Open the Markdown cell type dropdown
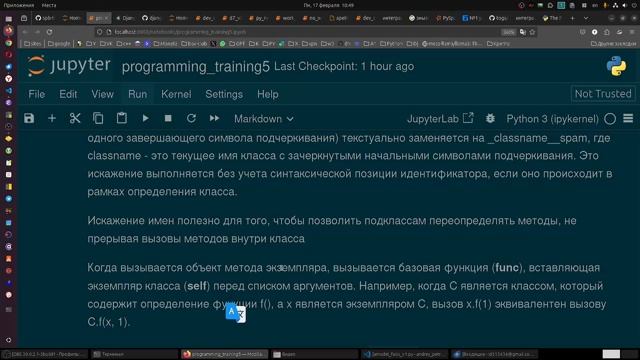 264,119
